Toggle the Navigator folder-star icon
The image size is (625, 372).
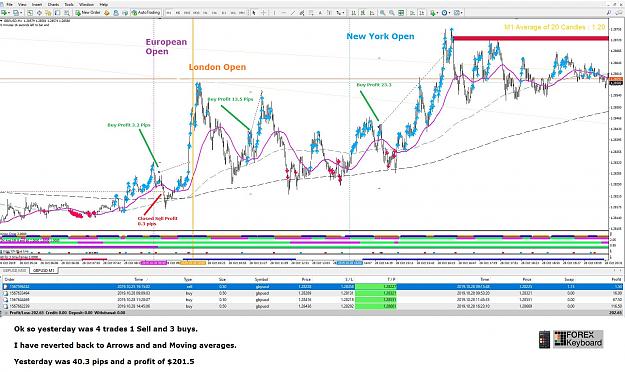pos(48,13)
